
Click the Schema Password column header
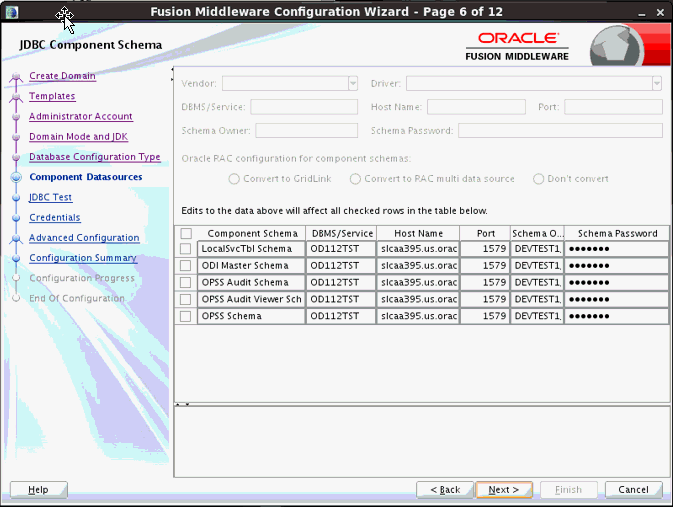(617, 234)
